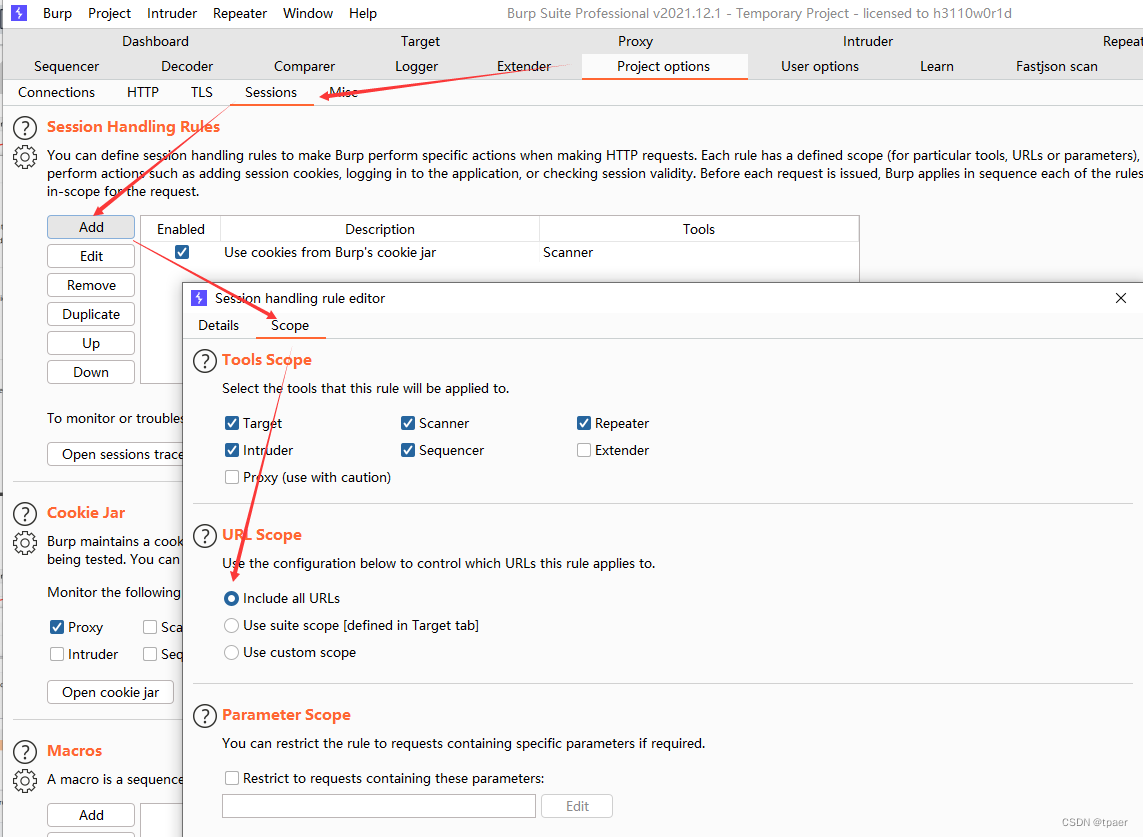This screenshot has height=837, width=1143.
Task: Enable the Extender tool scope checkbox
Action: pyautogui.click(x=583, y=450)
